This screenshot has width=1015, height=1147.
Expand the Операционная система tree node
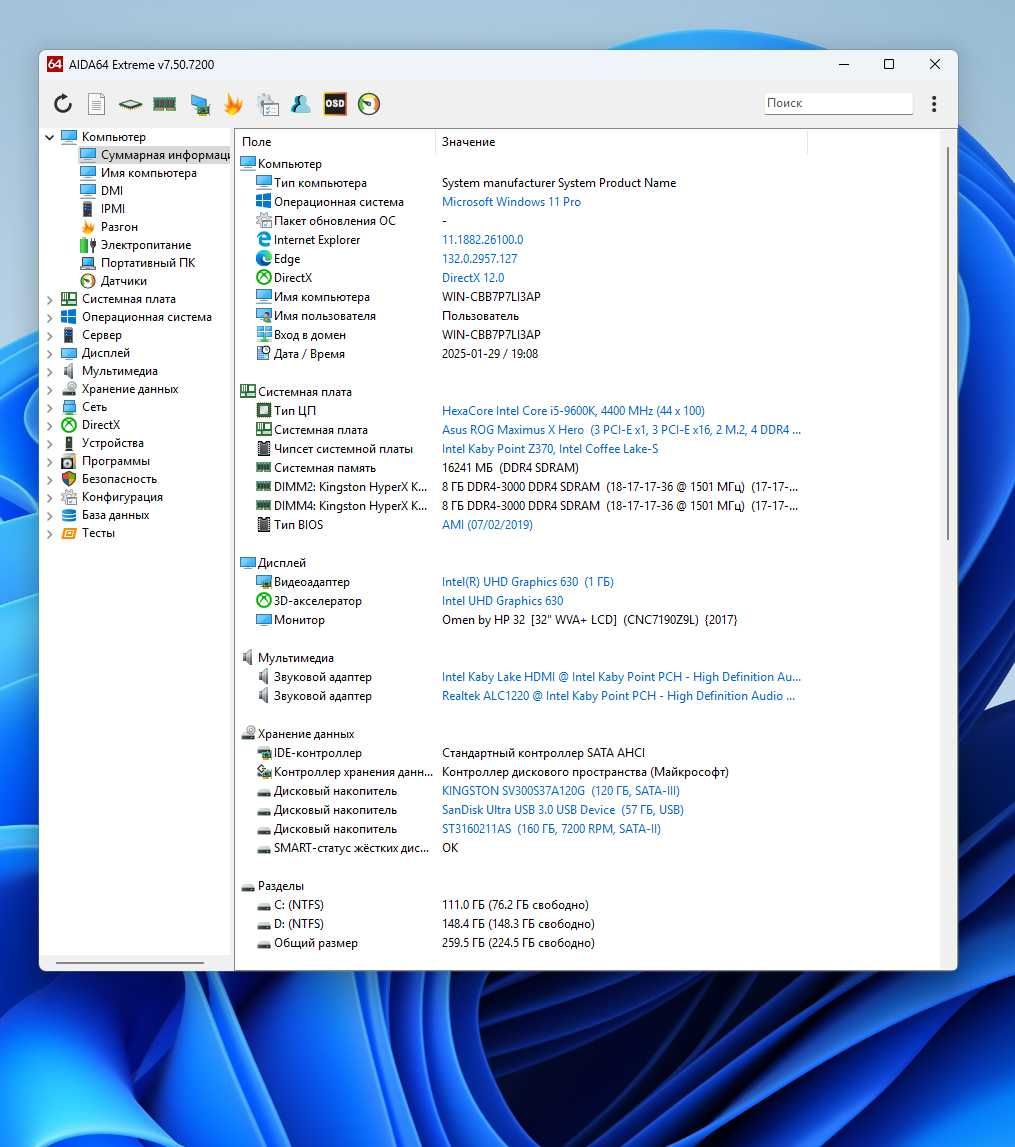click(50, 317)
